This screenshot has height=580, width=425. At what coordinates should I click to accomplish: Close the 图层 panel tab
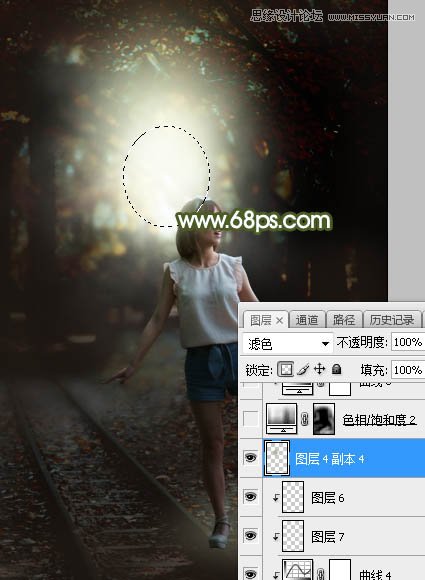point(279,321)
